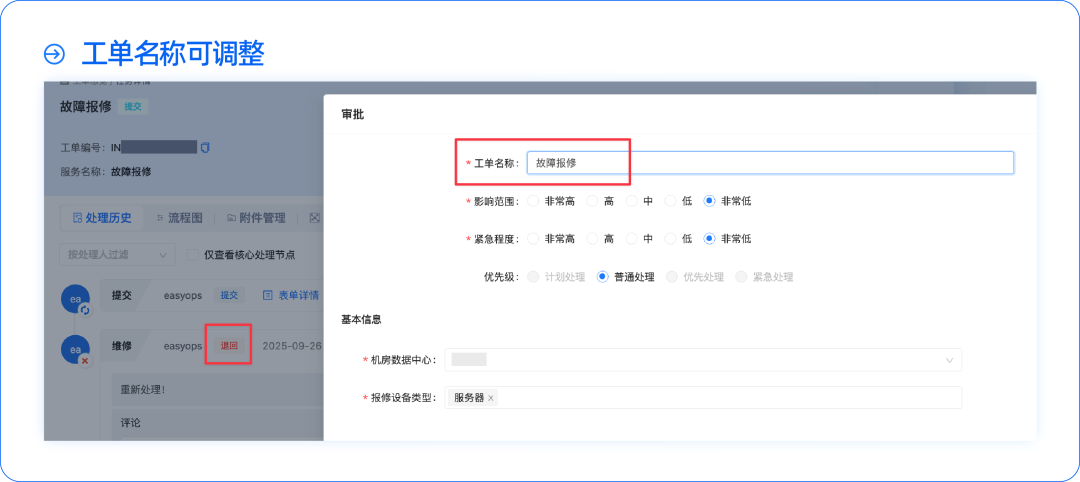Select 普通处理 priority radio
1080x482 pixels.
(603, 277)
